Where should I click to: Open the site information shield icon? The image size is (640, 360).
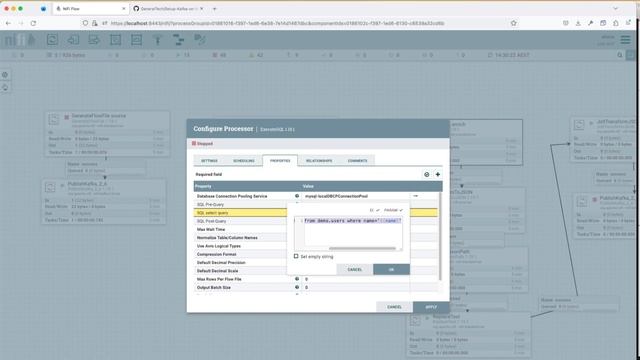[x=85, y=23]
